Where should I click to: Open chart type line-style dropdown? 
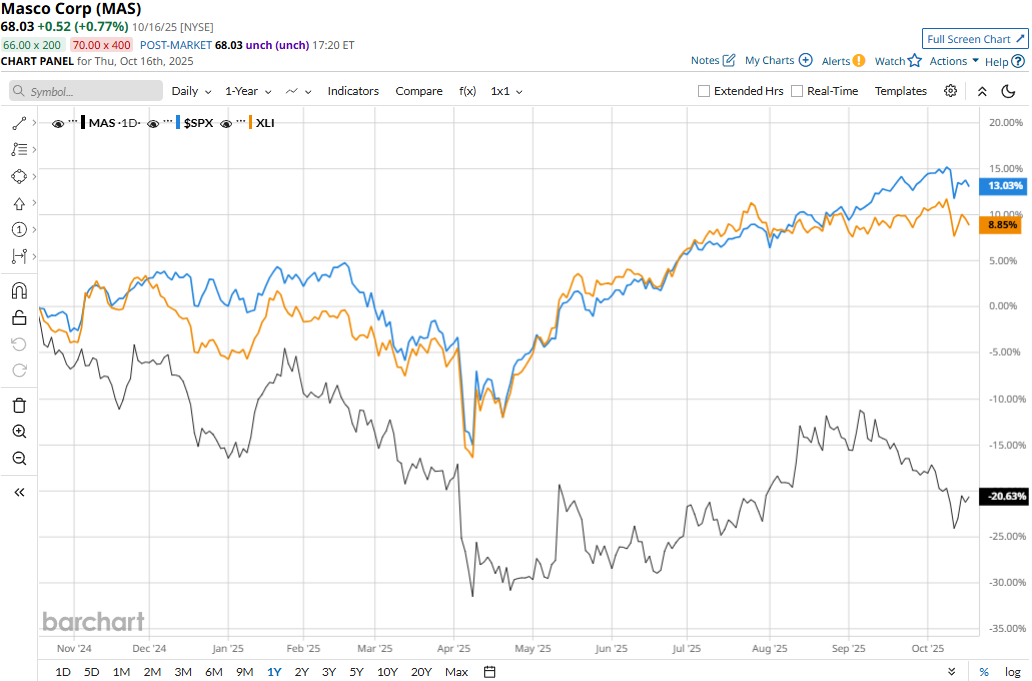298,91
